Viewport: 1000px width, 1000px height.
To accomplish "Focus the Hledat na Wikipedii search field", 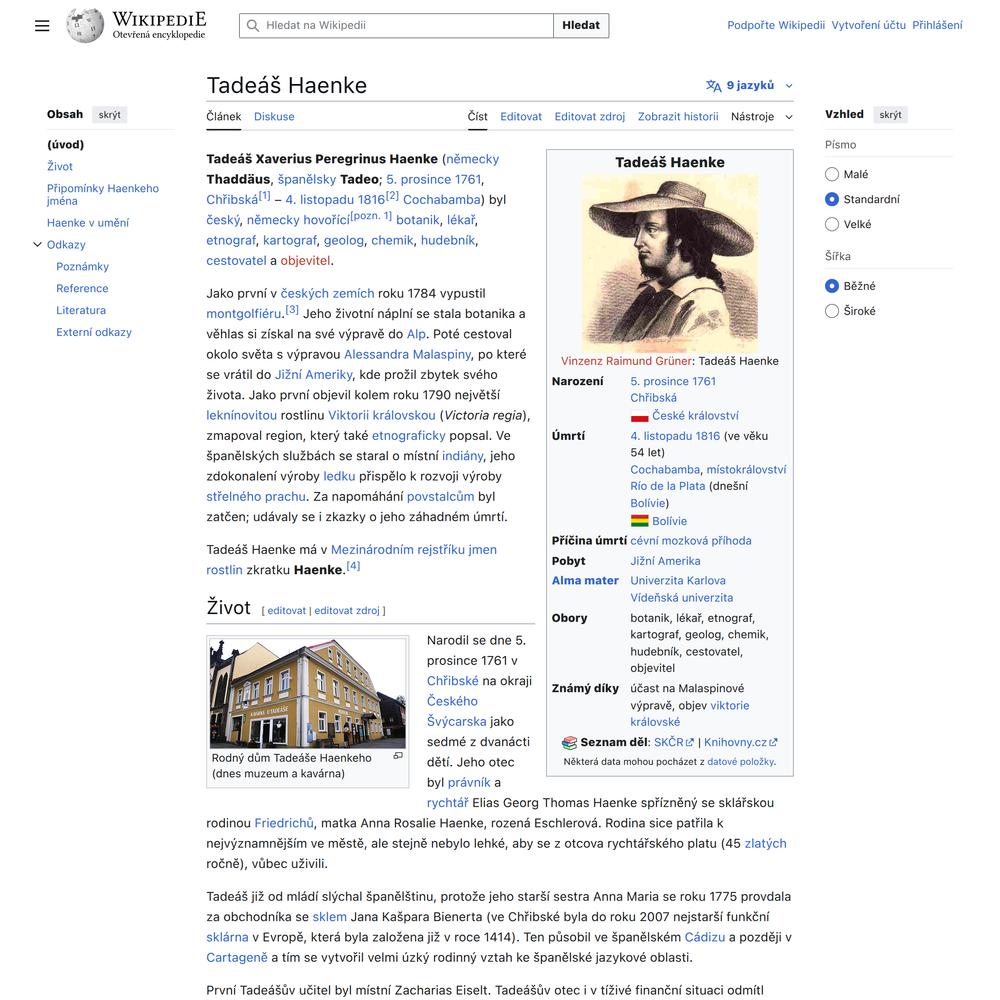I will [396, 26].
